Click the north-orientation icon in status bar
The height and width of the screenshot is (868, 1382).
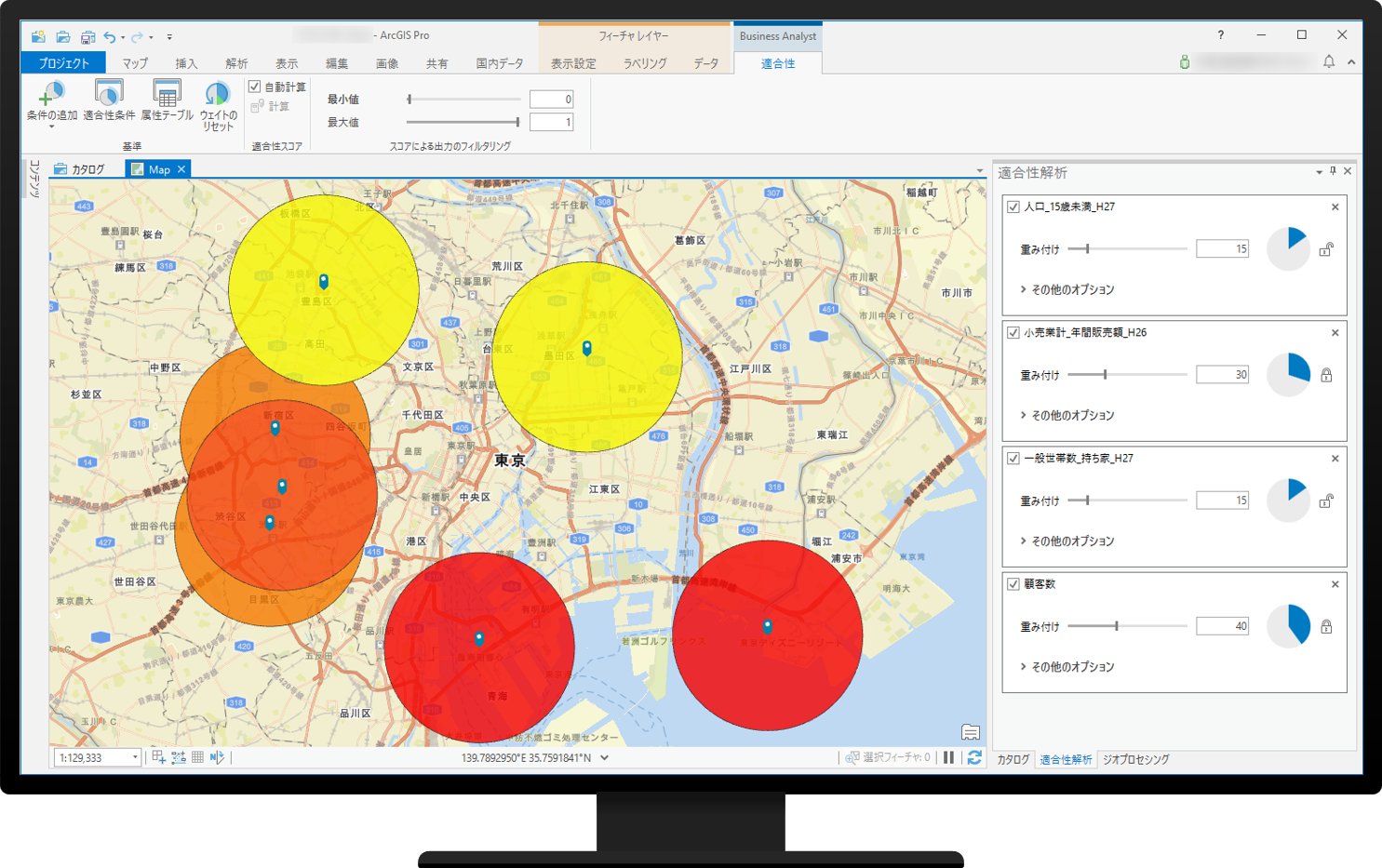coord(217,757)
